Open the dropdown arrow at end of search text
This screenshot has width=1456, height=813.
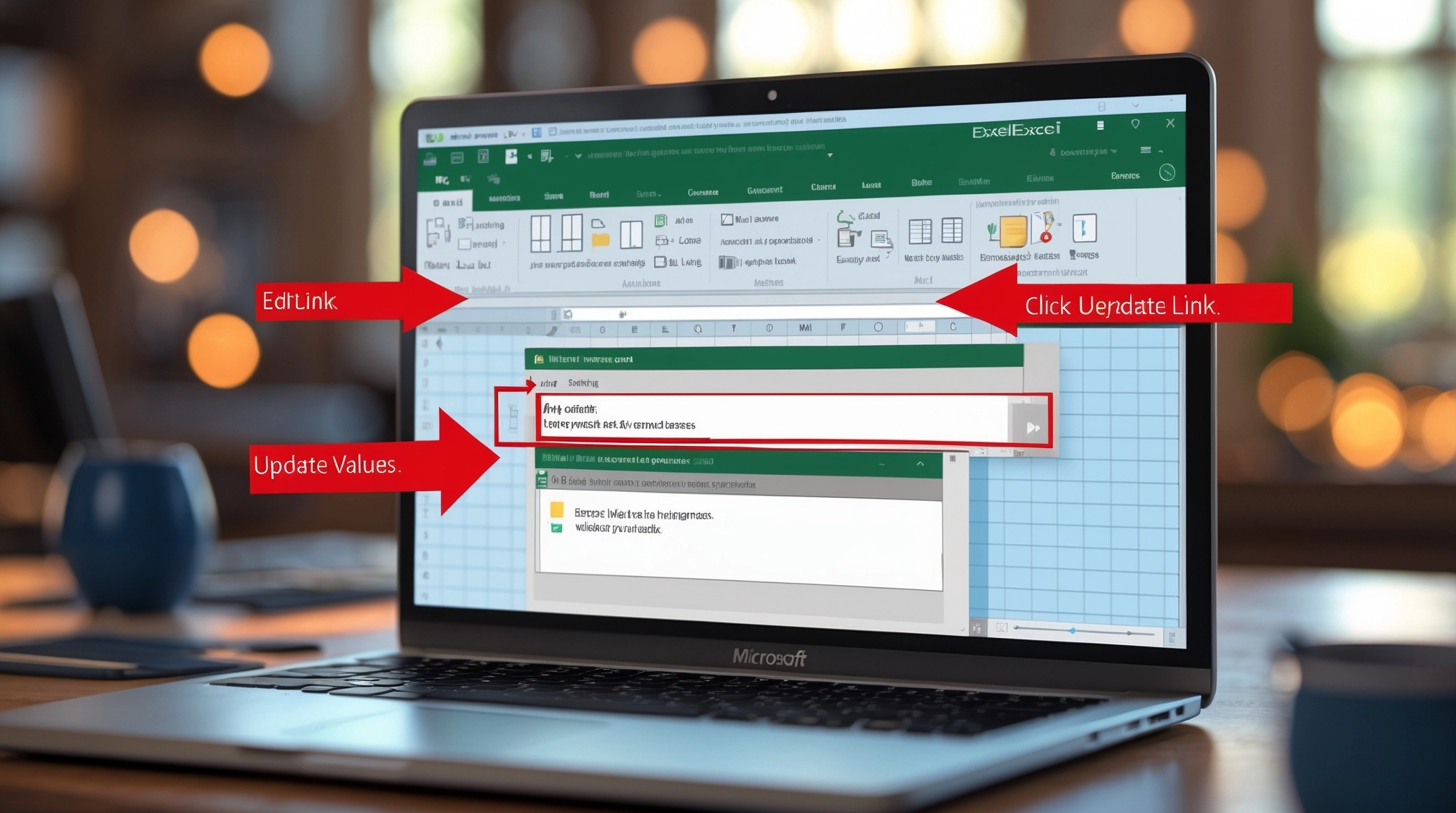(x=830, y=155)
